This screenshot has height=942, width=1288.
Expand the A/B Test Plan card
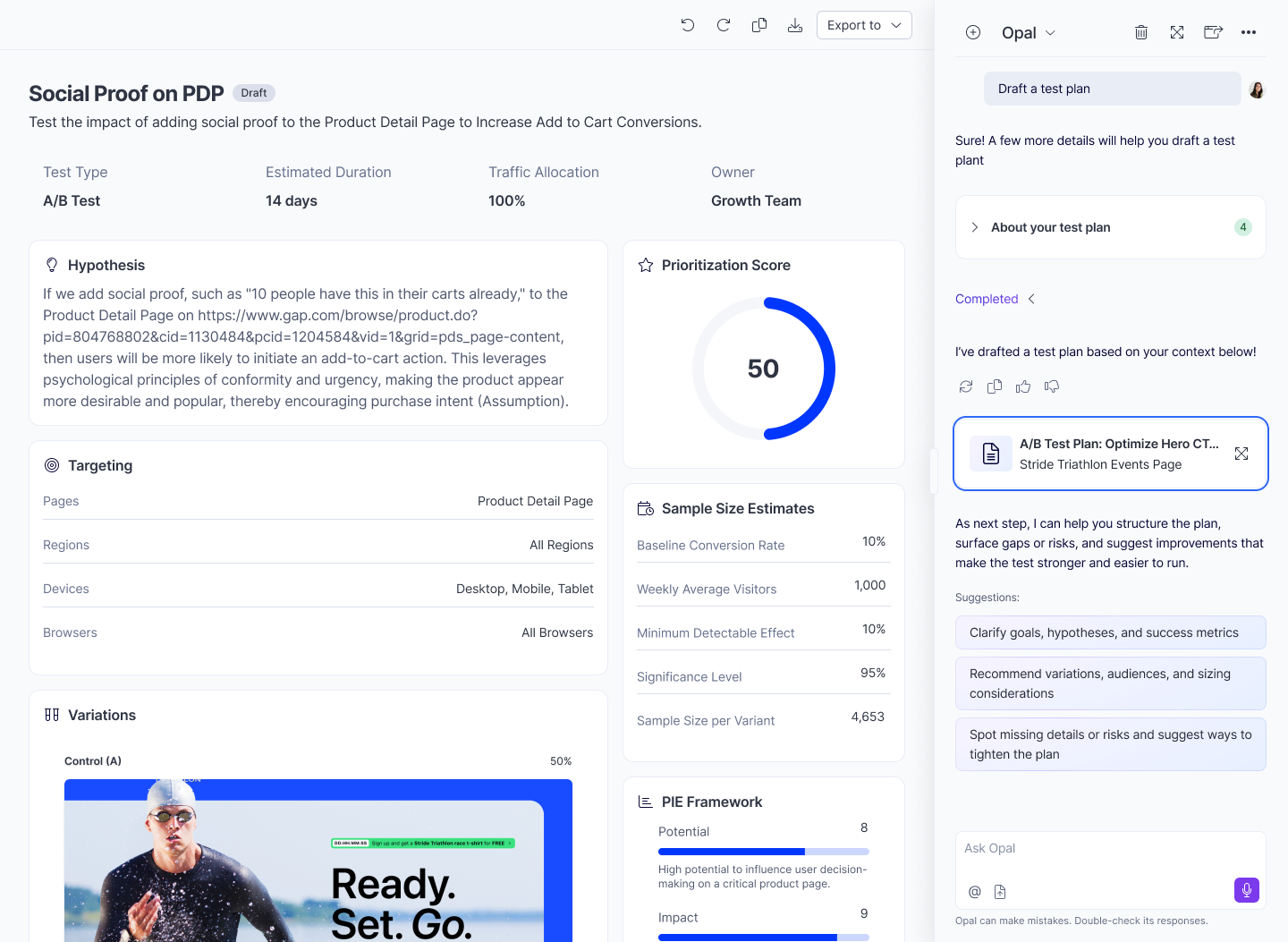[x=1241, y=454]
